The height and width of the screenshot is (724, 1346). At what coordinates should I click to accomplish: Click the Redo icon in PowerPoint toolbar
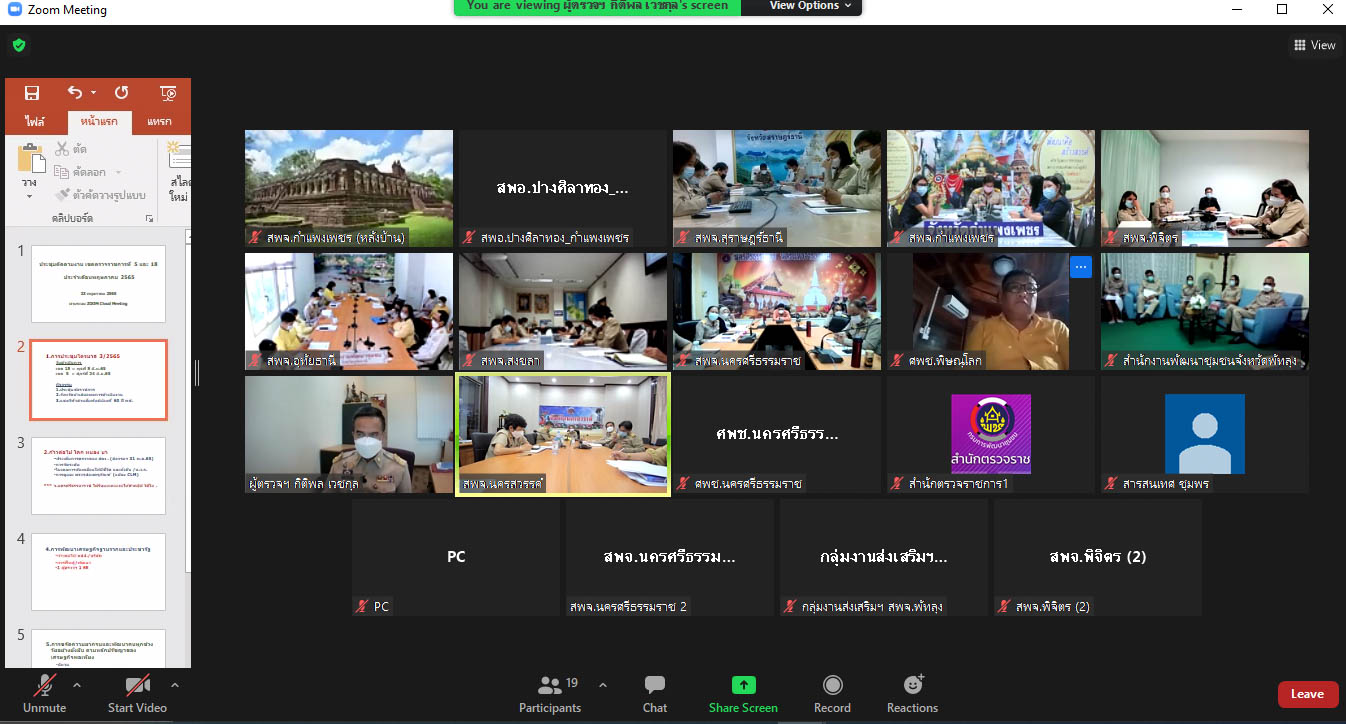pos(121,93)
